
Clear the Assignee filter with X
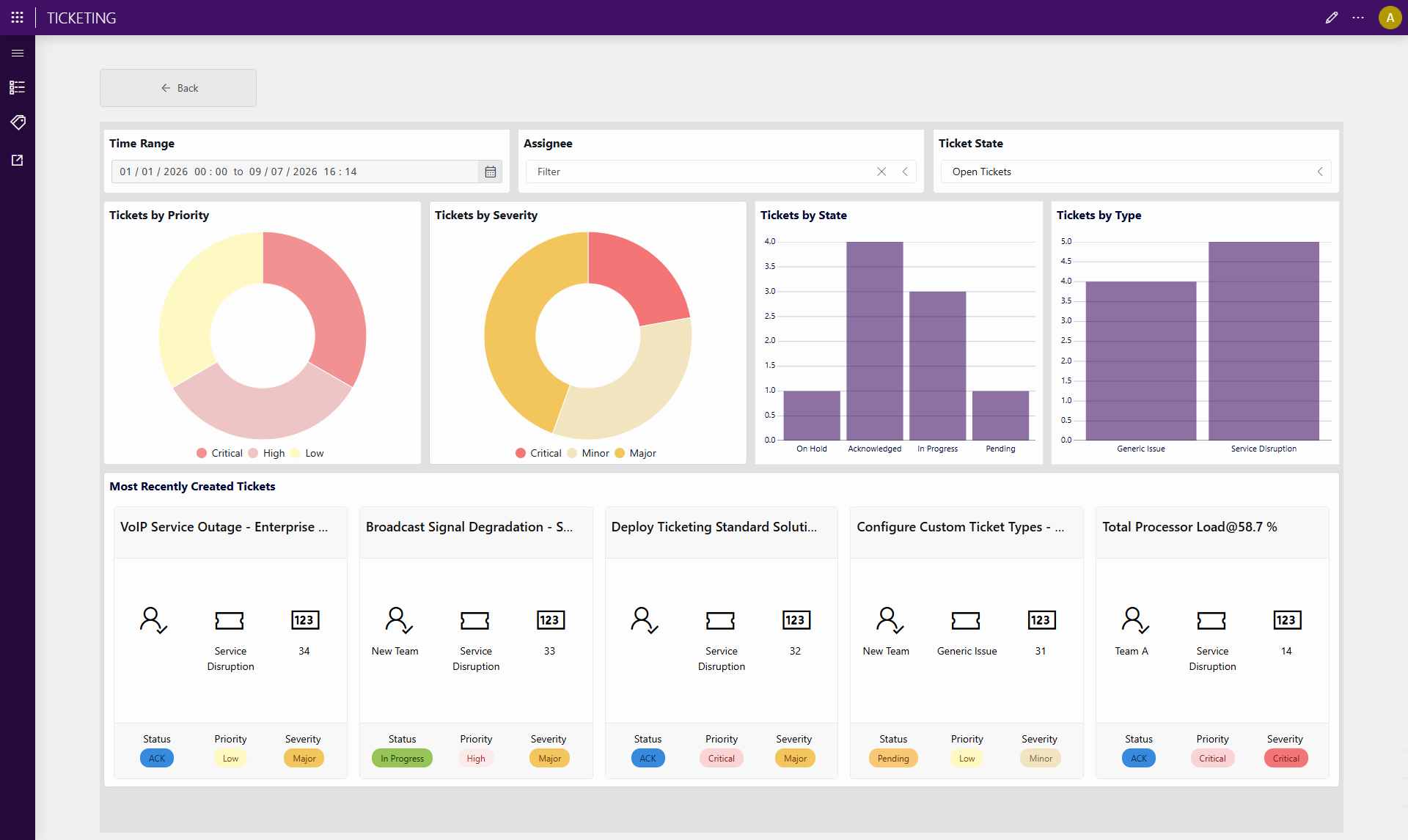tap(881, 172)
